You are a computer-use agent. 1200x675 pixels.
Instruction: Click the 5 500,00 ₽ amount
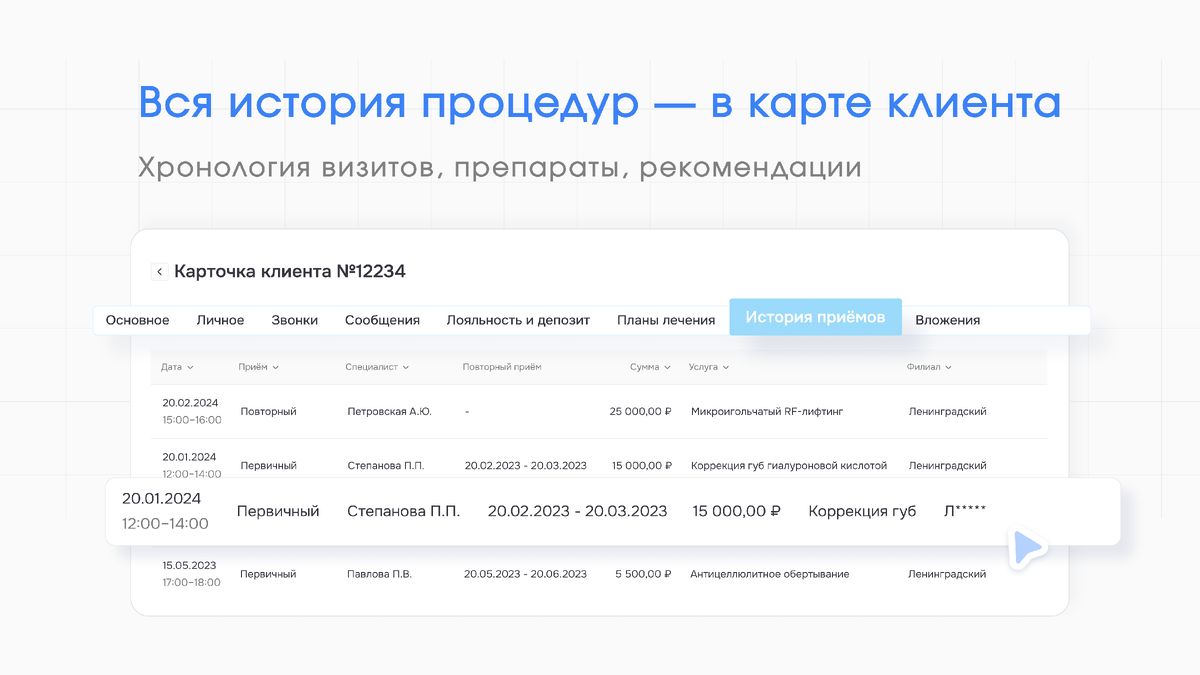[x=643, y=574]
